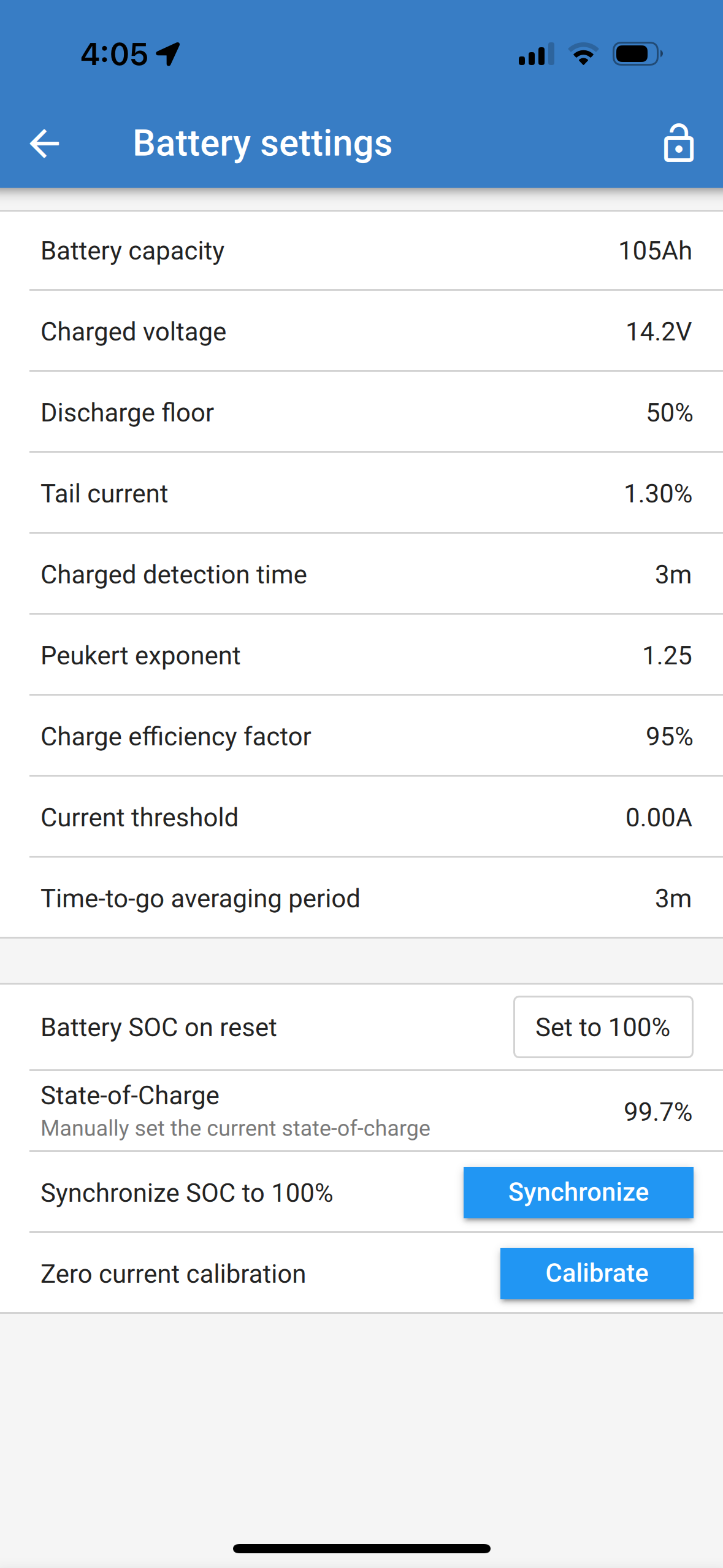Tap the location arrow status icon
Image resolution: width=723 pixels, height=1568 pixels.
[x=168, y=54]
